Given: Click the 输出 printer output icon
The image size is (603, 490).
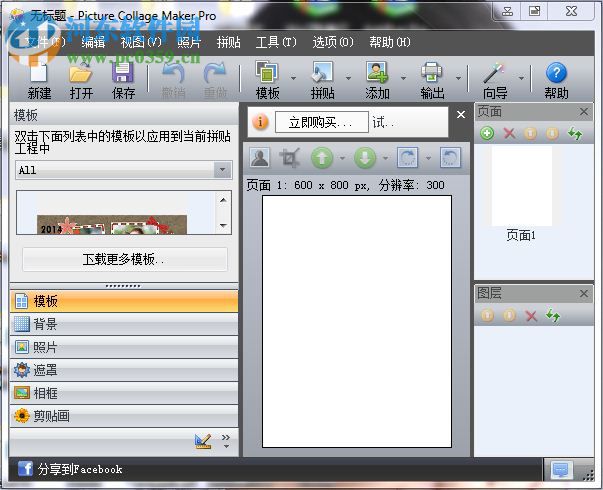Looking at the screenshot, I should tap(431, 72).
